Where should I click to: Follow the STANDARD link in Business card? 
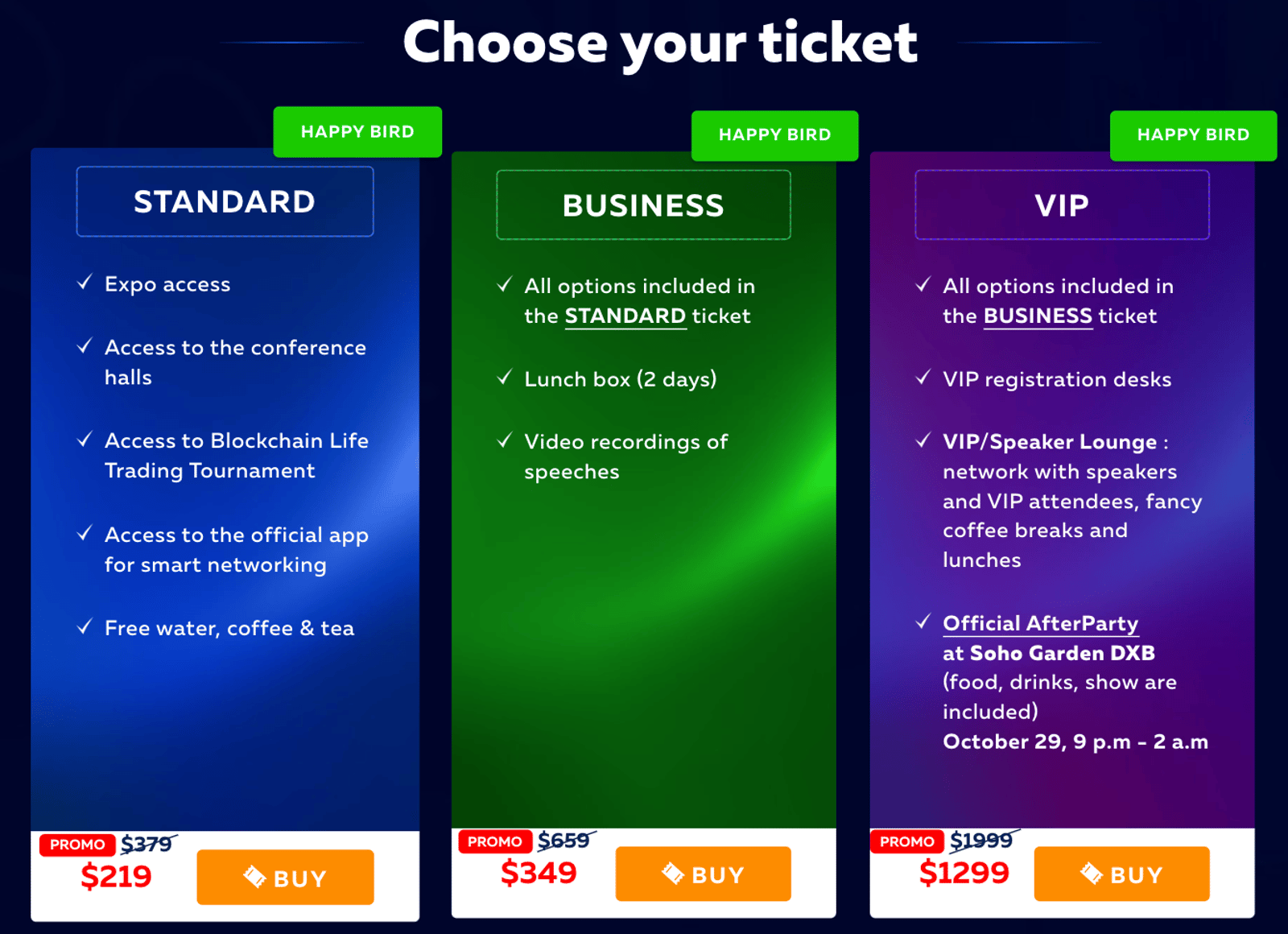625,316
